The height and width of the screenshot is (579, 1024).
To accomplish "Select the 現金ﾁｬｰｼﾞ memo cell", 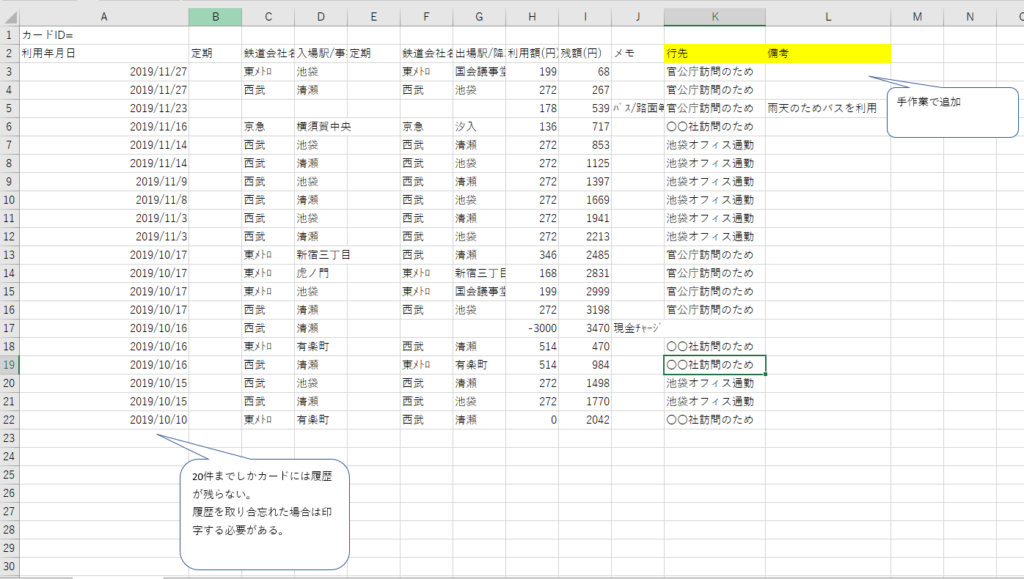I will 637,328.
